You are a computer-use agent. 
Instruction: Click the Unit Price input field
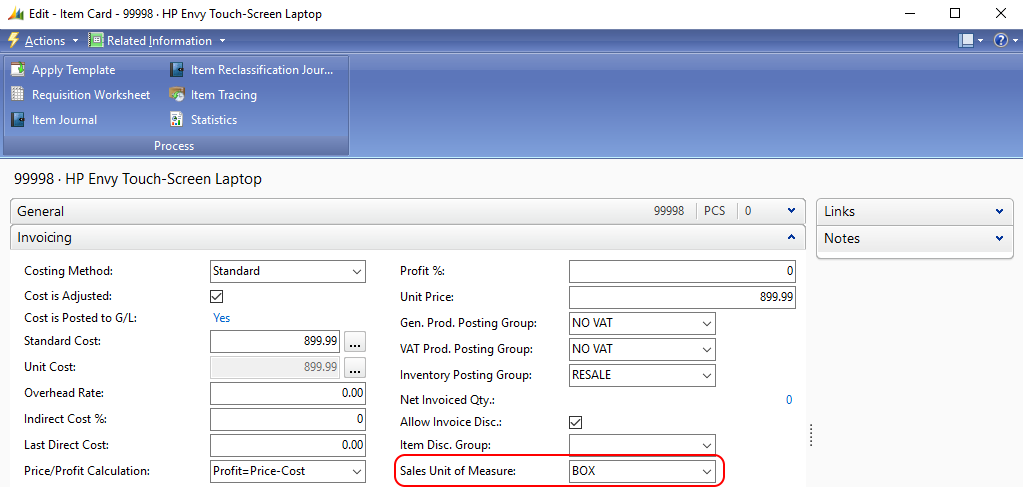(682, 297)
